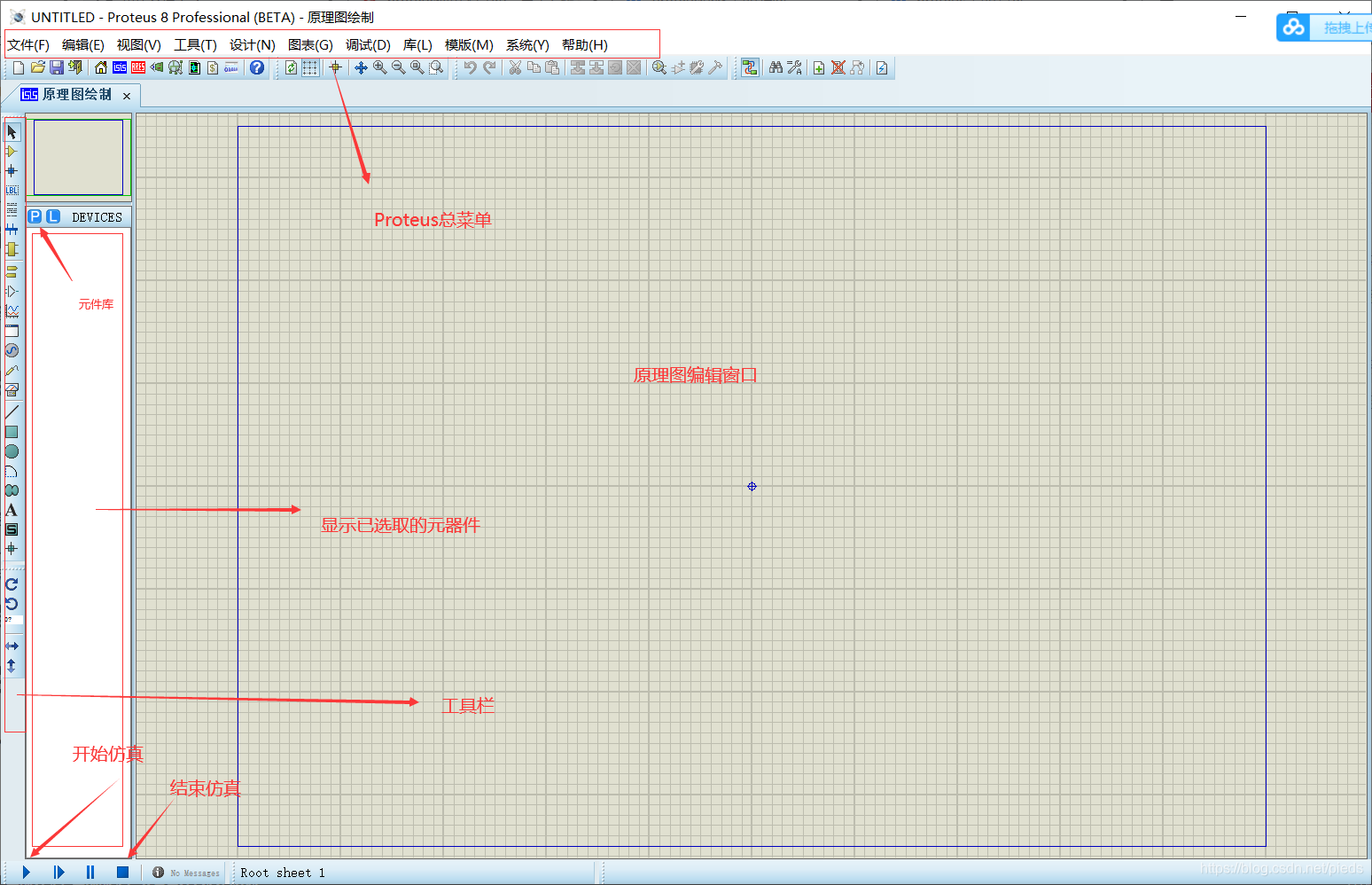Toggle the false origin crosshair icon
This screenshot has height=885, width=1372.
pos(335,67)
